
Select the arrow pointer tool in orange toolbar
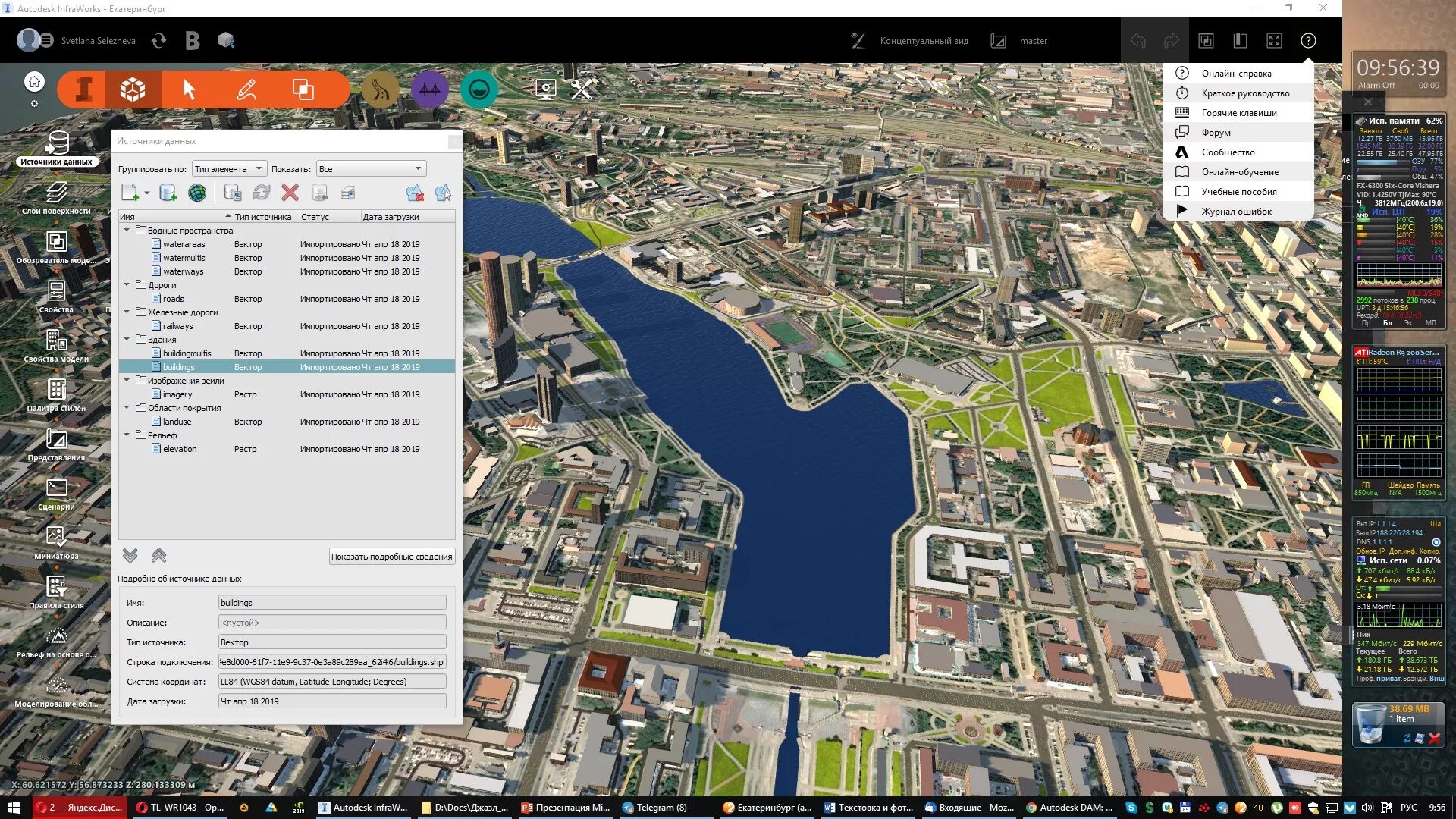click(x=189, y=89)
